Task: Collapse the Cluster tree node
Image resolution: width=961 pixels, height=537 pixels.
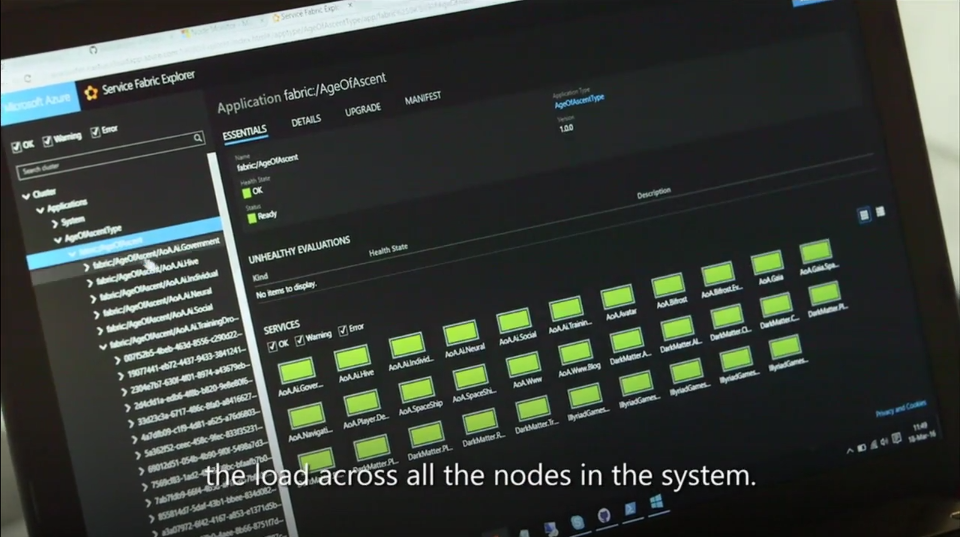Action: [26, 196]
